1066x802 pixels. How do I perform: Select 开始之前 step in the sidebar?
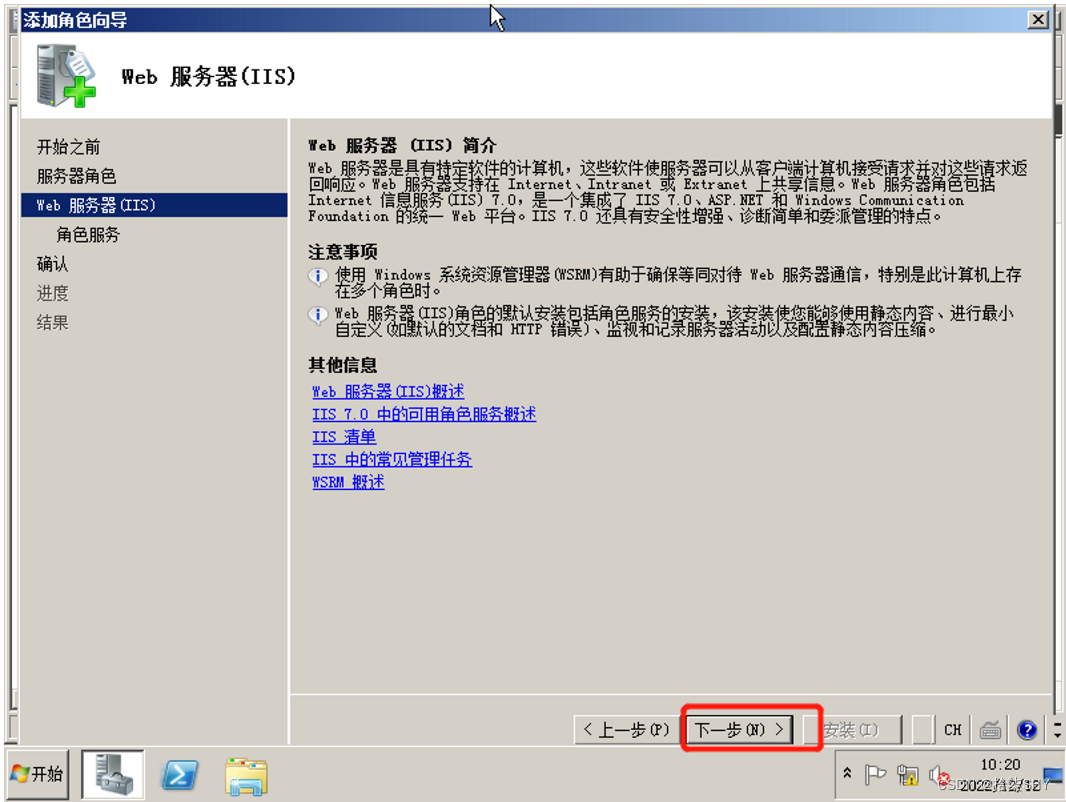68,146
